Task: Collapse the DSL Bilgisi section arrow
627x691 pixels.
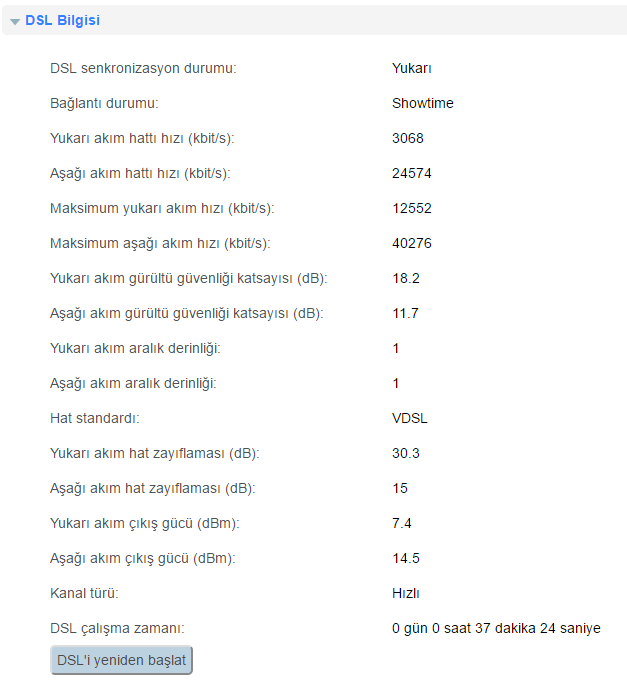Action: point(15,21)
